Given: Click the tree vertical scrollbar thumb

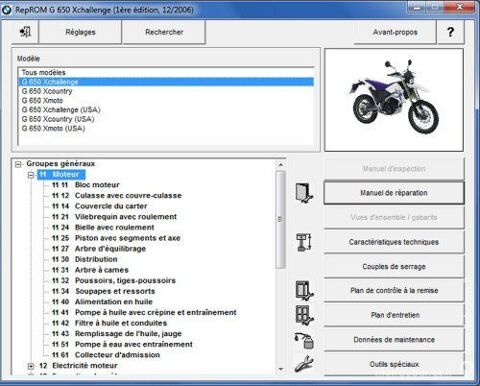Looking at the screenshot, I should point(281,219).
